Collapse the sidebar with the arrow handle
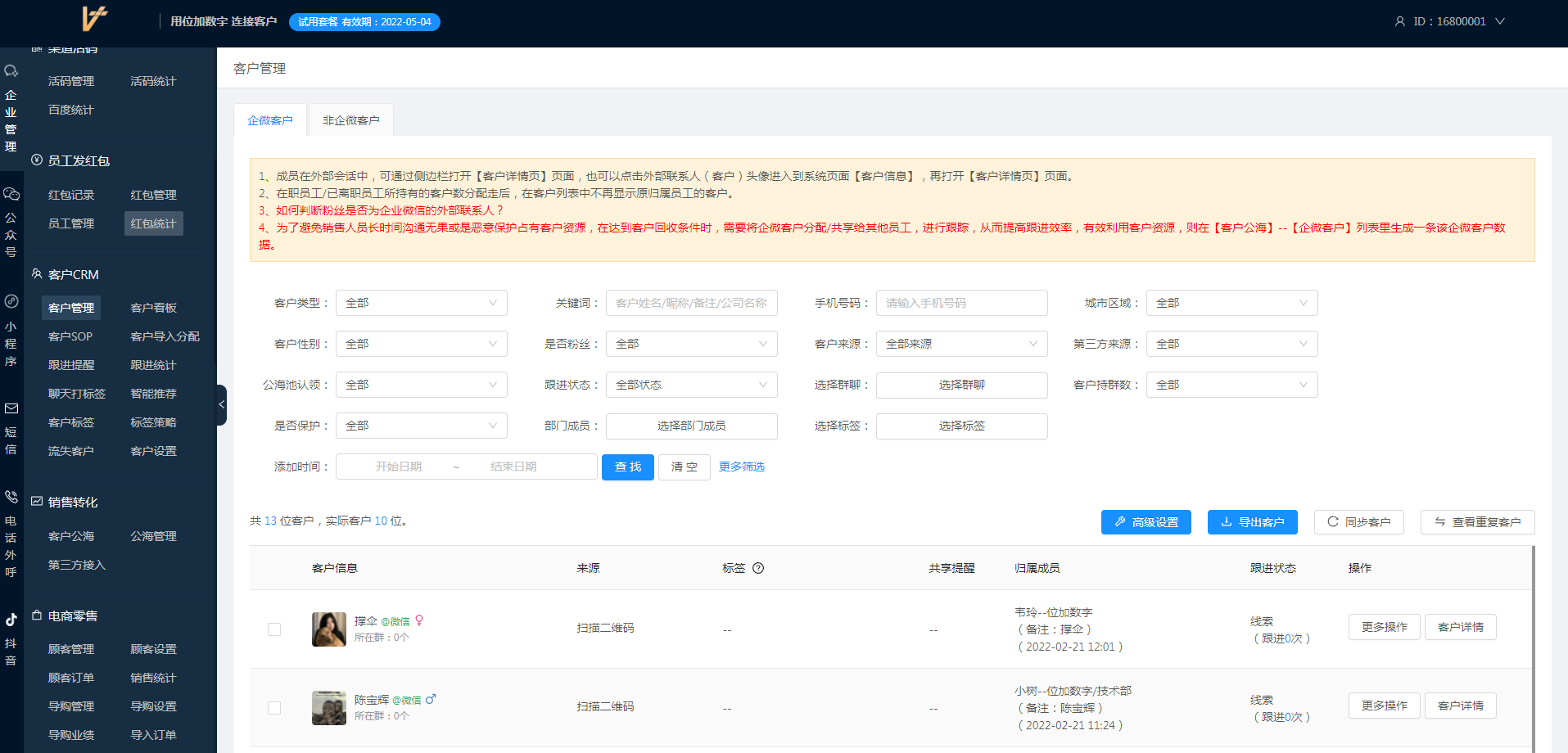The image size is (1568, 753). tap(222, 405)
